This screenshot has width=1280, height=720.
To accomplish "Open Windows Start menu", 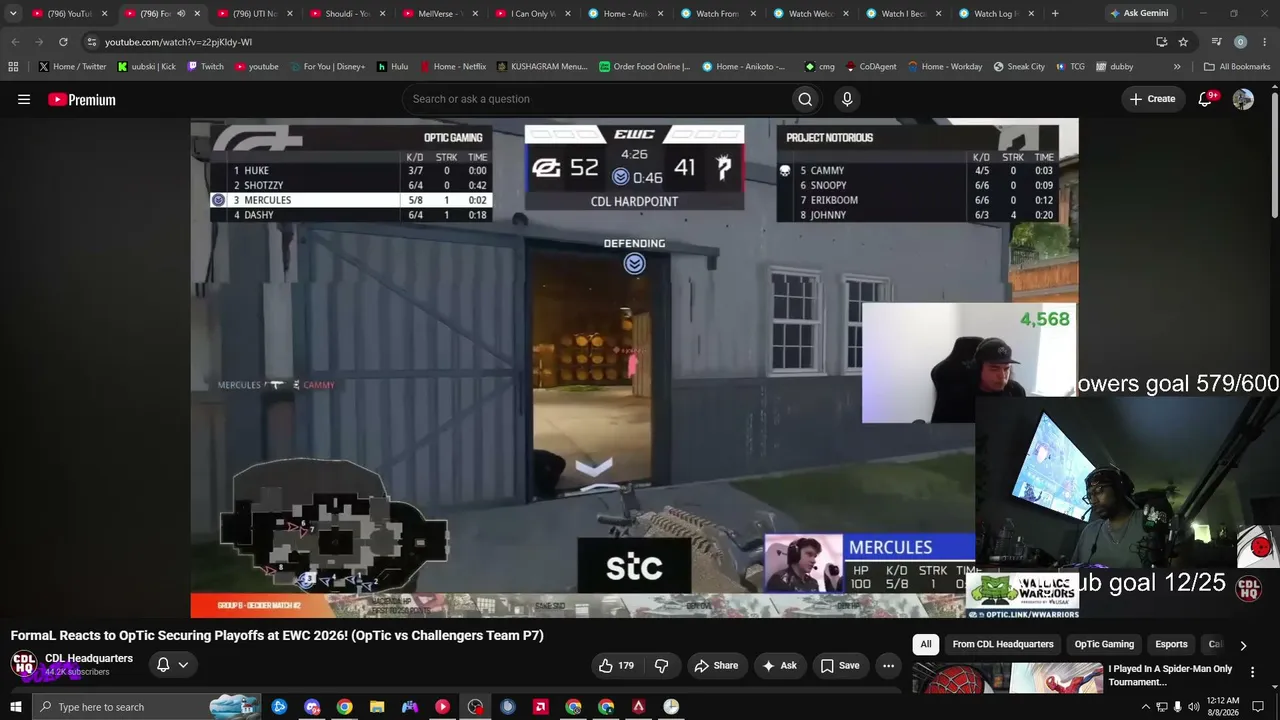I will pyautogui.click(x=15, y=707).
